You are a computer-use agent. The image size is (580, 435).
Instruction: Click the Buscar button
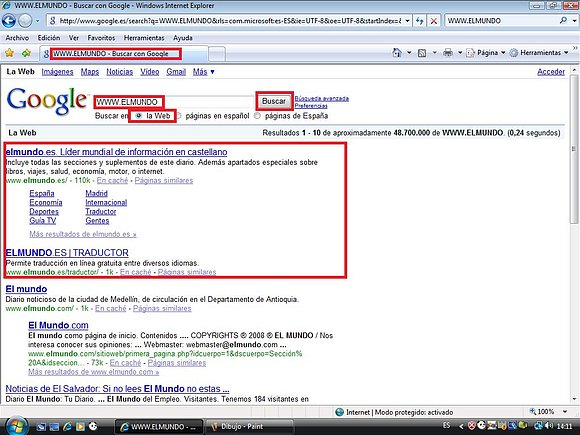pyautogui.click(x=274, y=101)
